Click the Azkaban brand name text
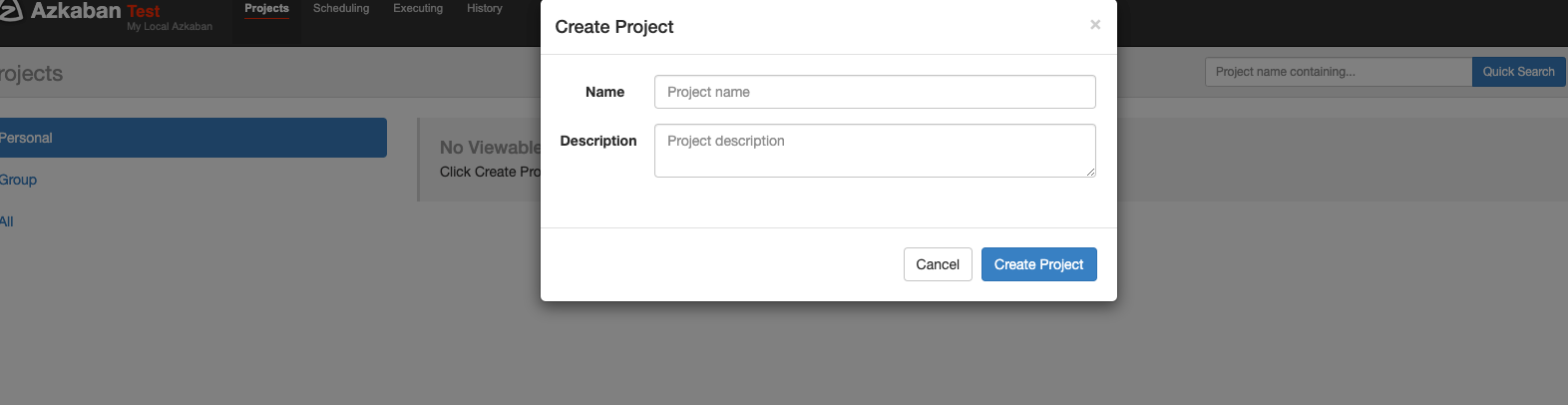 pyautogui.click(x=76, y=11)
